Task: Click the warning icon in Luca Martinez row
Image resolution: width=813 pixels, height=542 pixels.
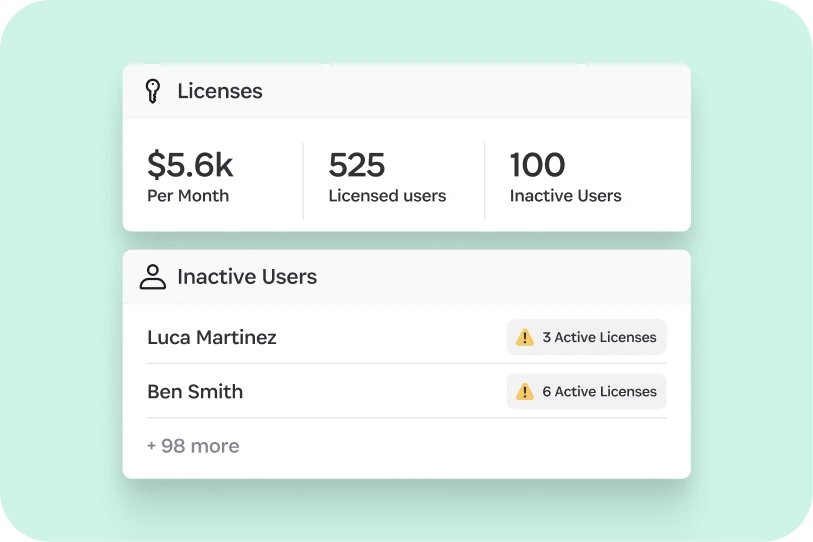Action: pyautogui.click(x=525, y=337)
